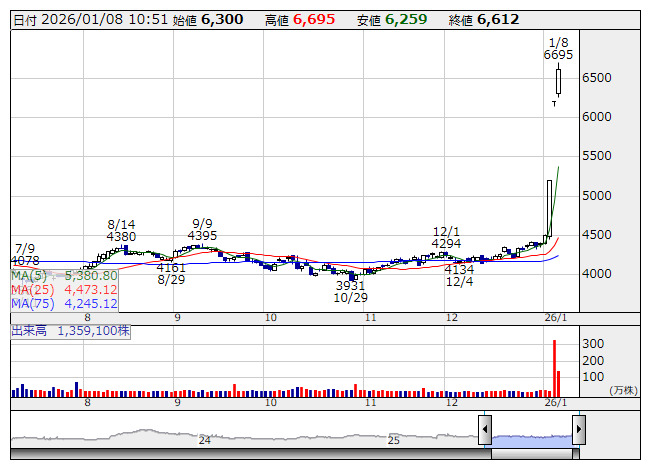Click the 9/9 peak label 4395
Viewport: 653px width, 470px height.
point(202,236)
